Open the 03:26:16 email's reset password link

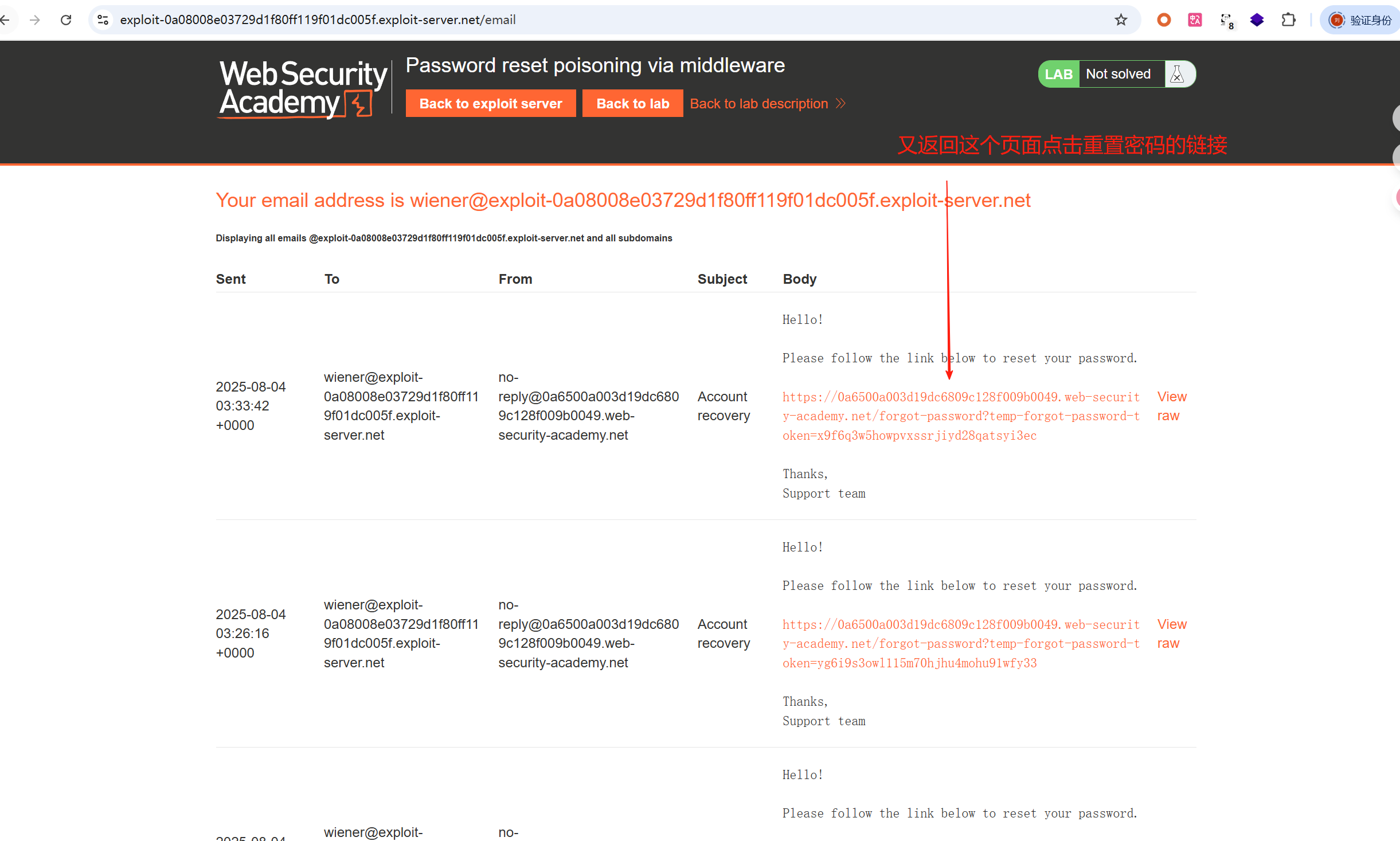(x=960, y=643)
